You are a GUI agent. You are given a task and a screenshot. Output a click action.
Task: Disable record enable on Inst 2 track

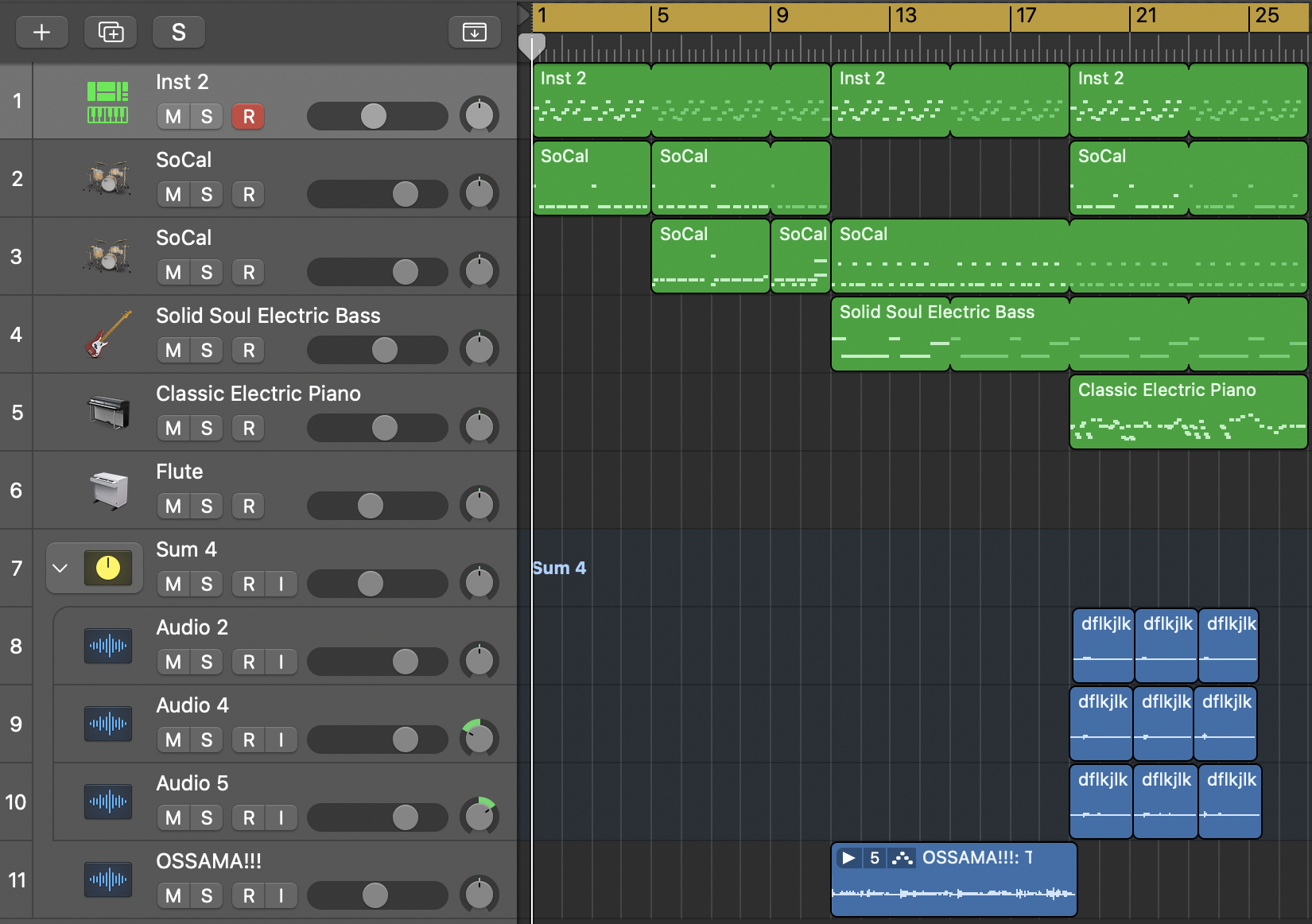point(248,117)
